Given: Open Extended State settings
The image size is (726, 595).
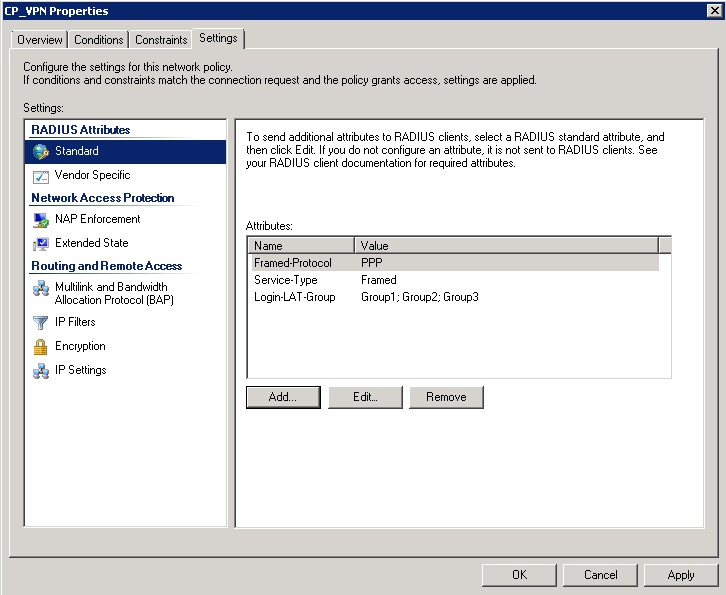Looking at the screenshot, I should pos(125,243).
